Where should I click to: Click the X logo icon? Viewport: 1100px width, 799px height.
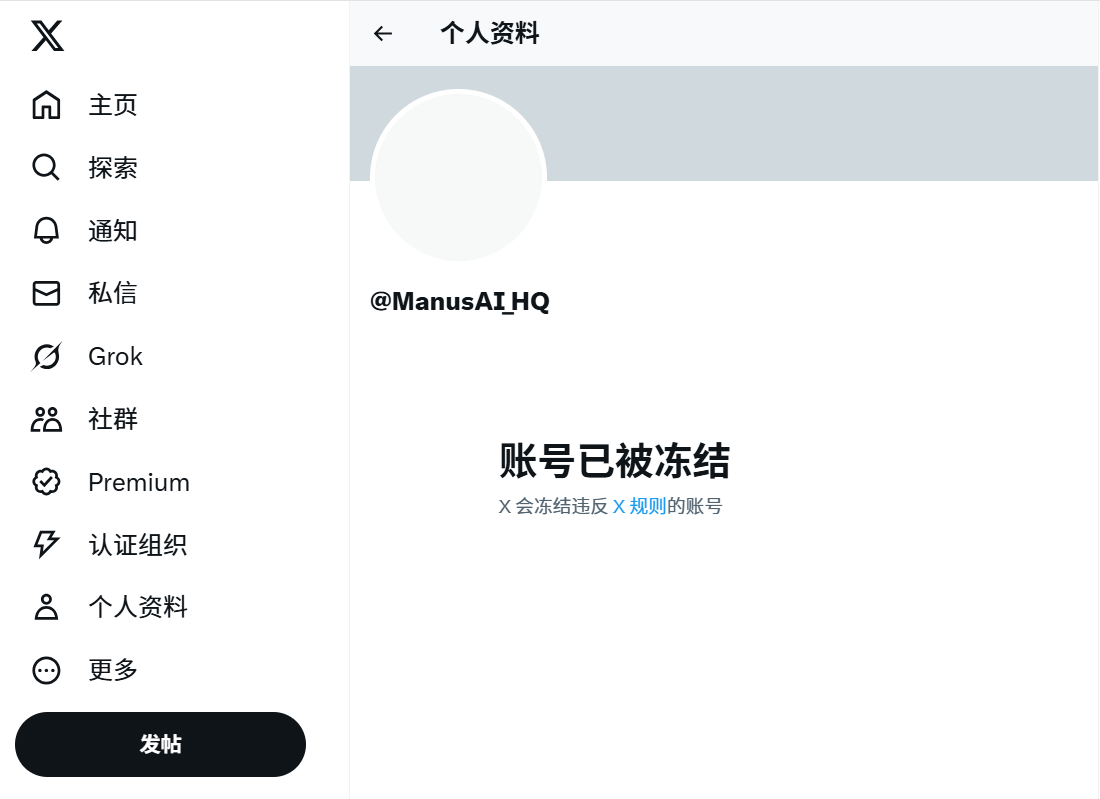[47, 36]
